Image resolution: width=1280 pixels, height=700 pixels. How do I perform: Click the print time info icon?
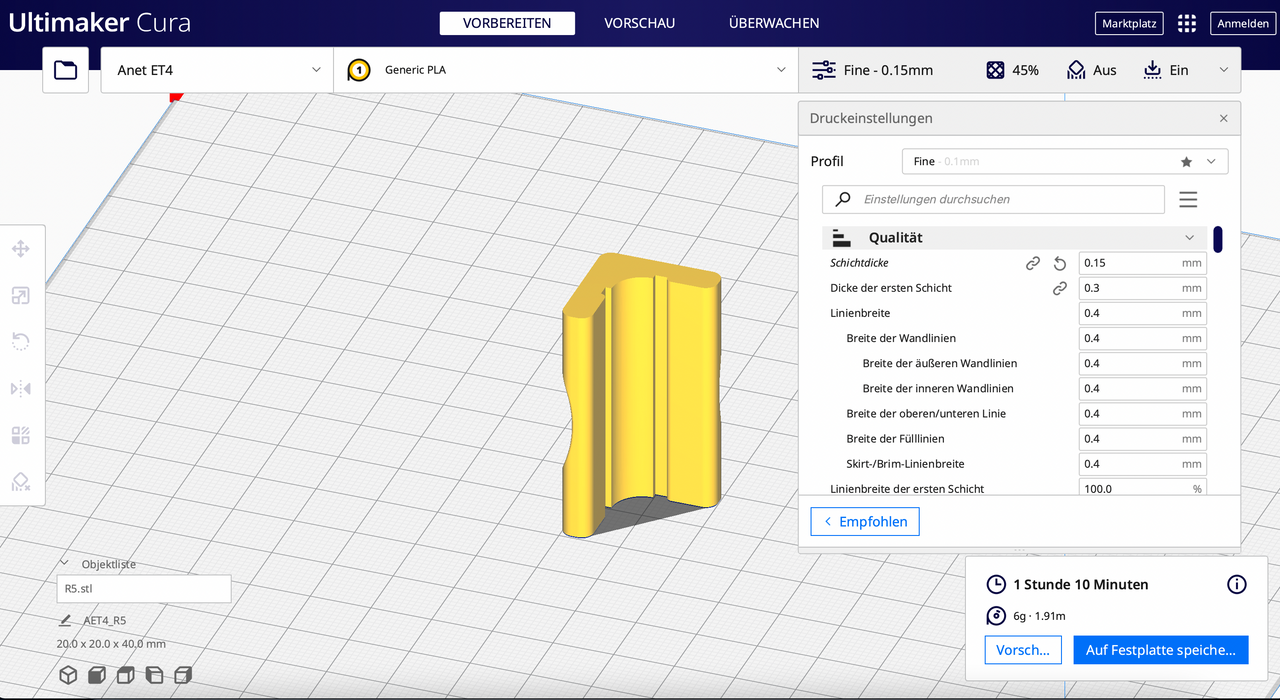coord(1237,585)
